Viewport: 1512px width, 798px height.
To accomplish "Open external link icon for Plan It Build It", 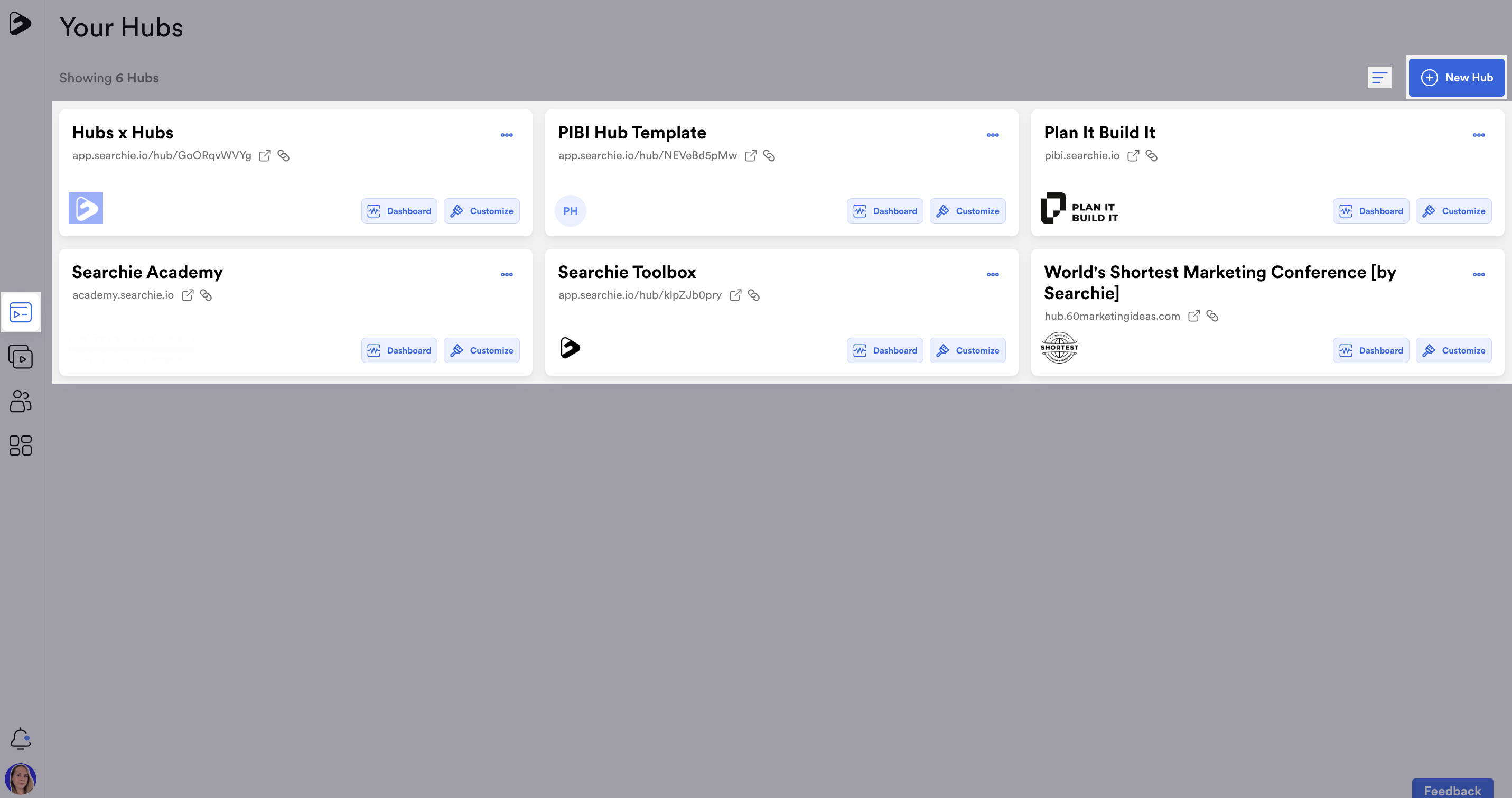I will (1133, 155).
